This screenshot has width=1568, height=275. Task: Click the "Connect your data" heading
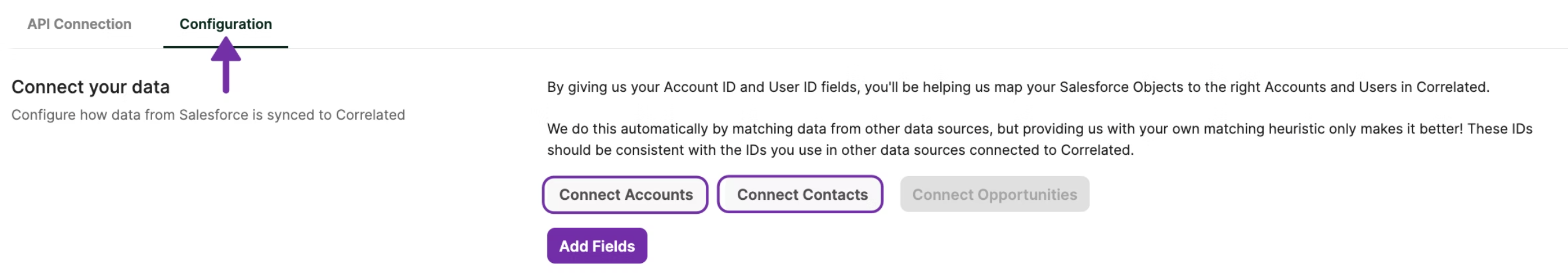90,87
